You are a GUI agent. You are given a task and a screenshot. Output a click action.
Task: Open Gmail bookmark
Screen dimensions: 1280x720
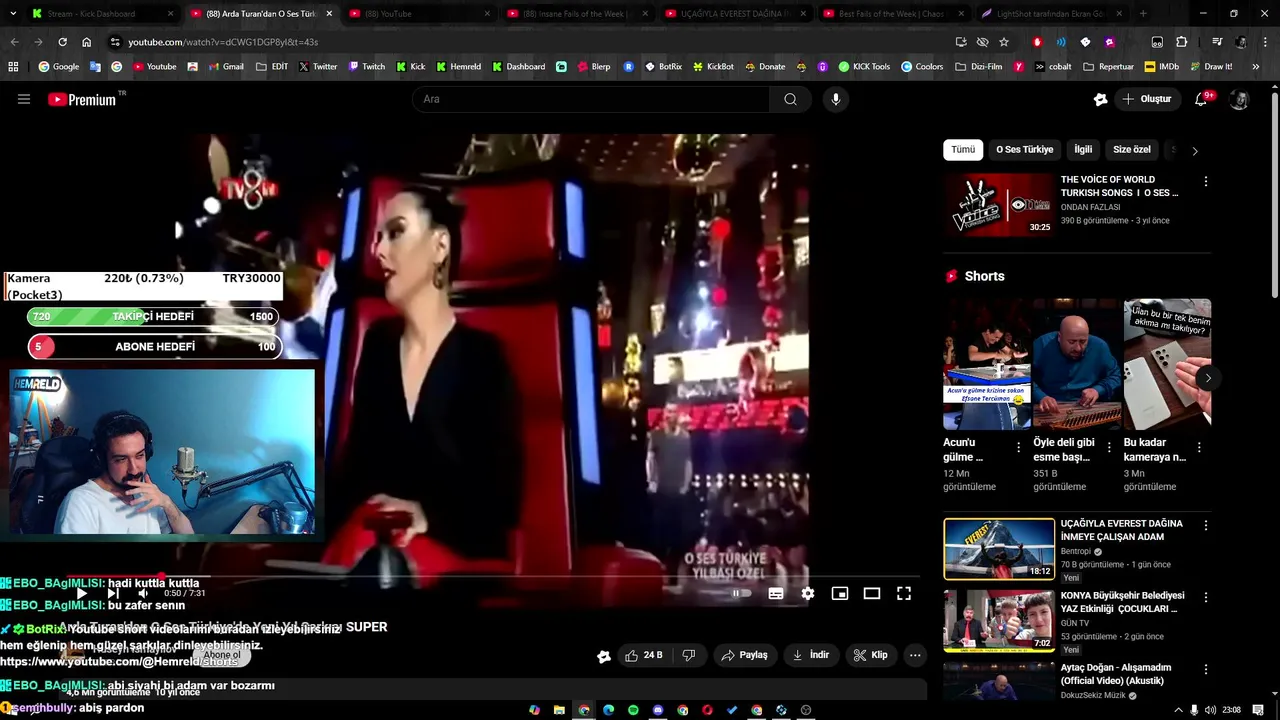[225, 67]
